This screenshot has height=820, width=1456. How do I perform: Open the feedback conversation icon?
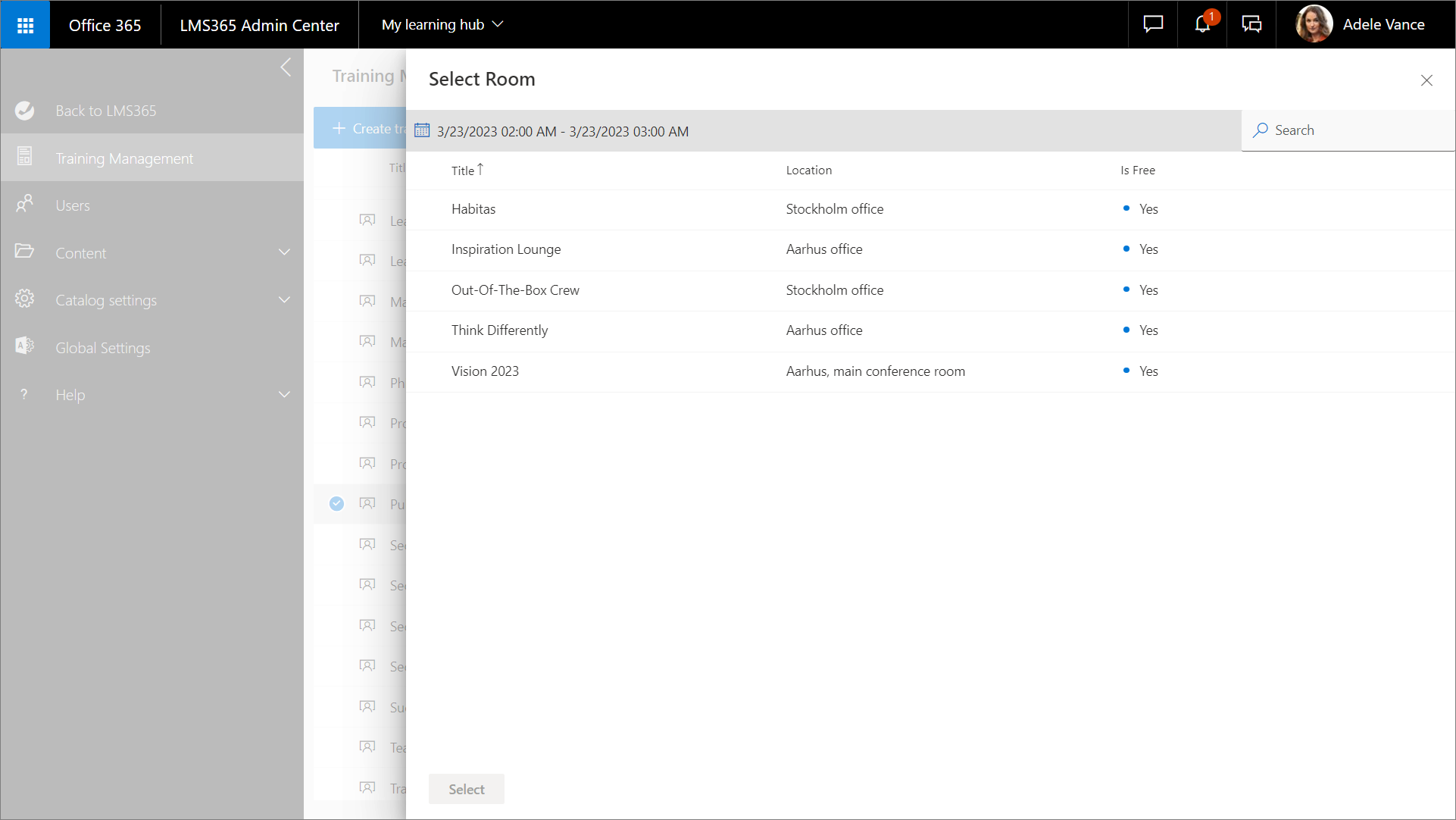pyautogui.click(x=1251, y=24)
